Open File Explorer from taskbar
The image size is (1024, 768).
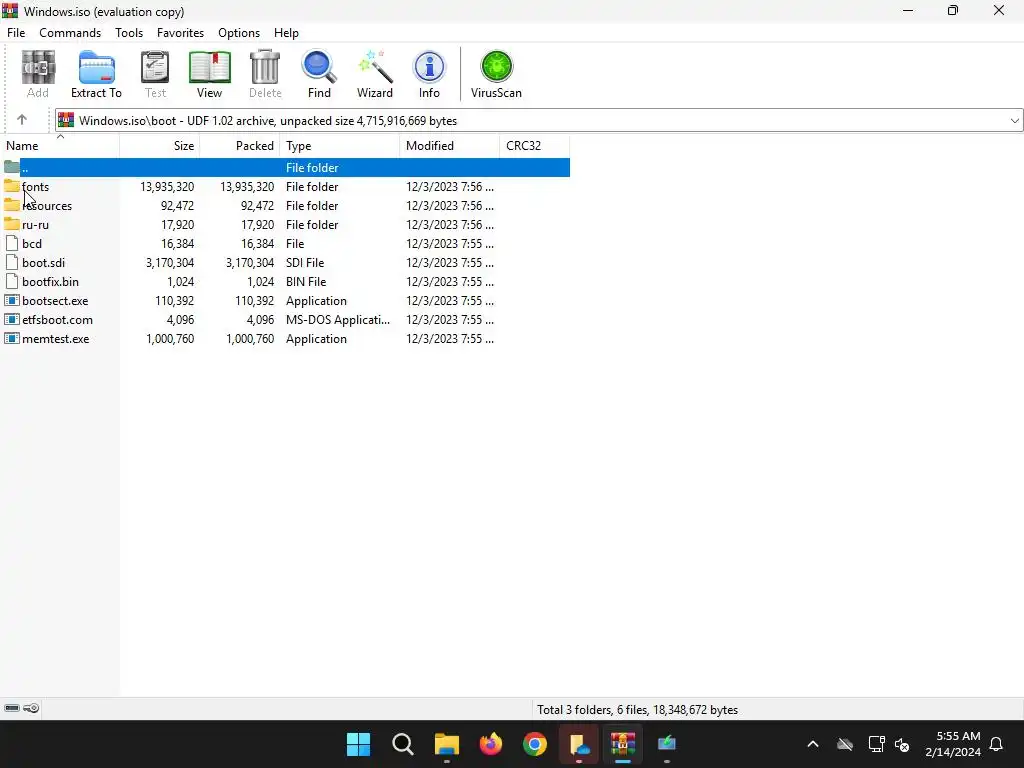point(447,744)
